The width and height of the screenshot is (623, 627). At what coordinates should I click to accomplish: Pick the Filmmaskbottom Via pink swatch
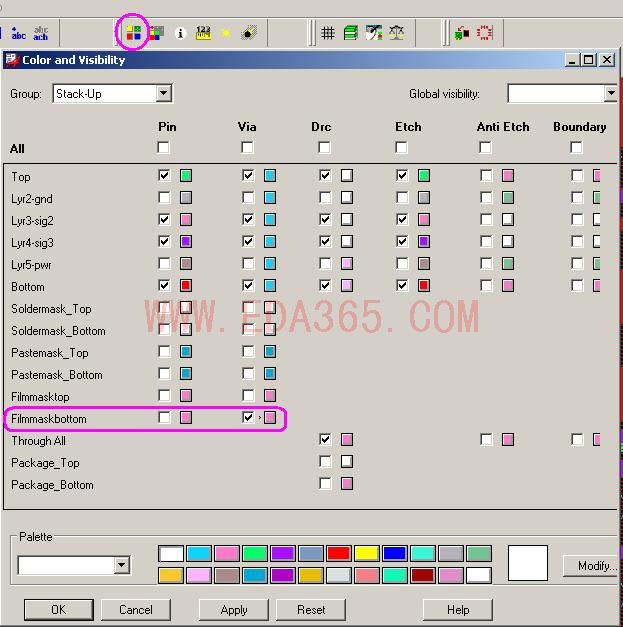pos(270,417)
